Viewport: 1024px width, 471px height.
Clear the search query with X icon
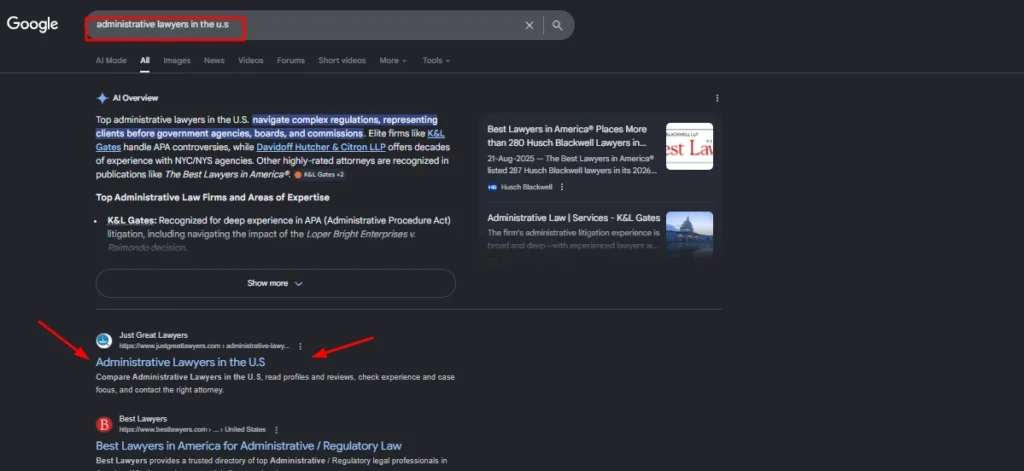point(529,25)
